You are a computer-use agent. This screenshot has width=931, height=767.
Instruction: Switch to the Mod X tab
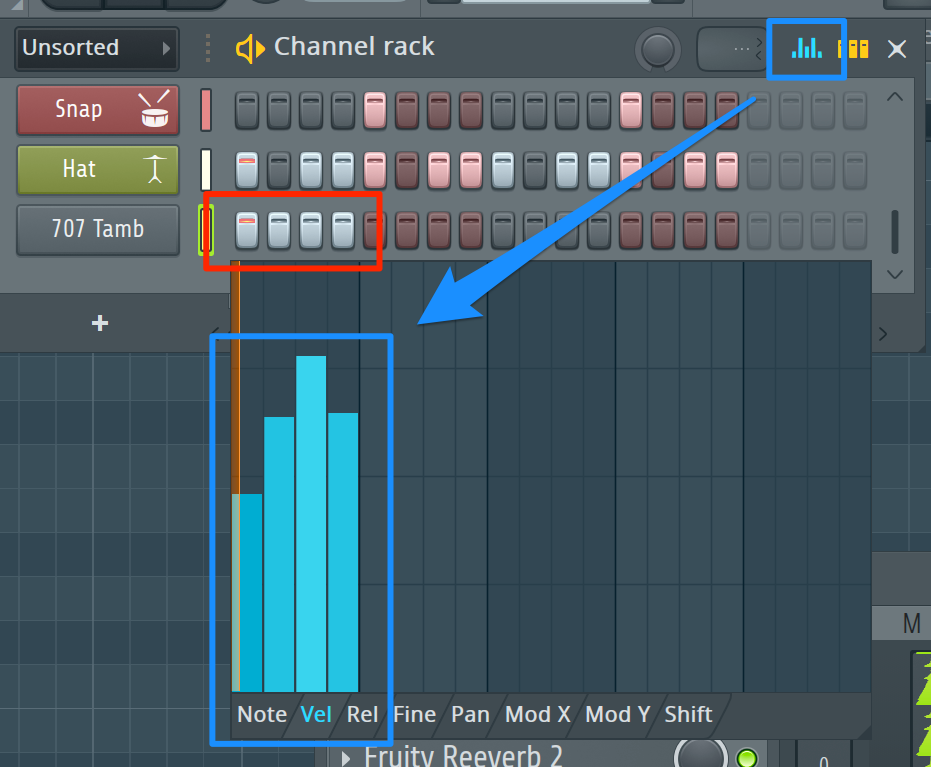coord(537,715)
